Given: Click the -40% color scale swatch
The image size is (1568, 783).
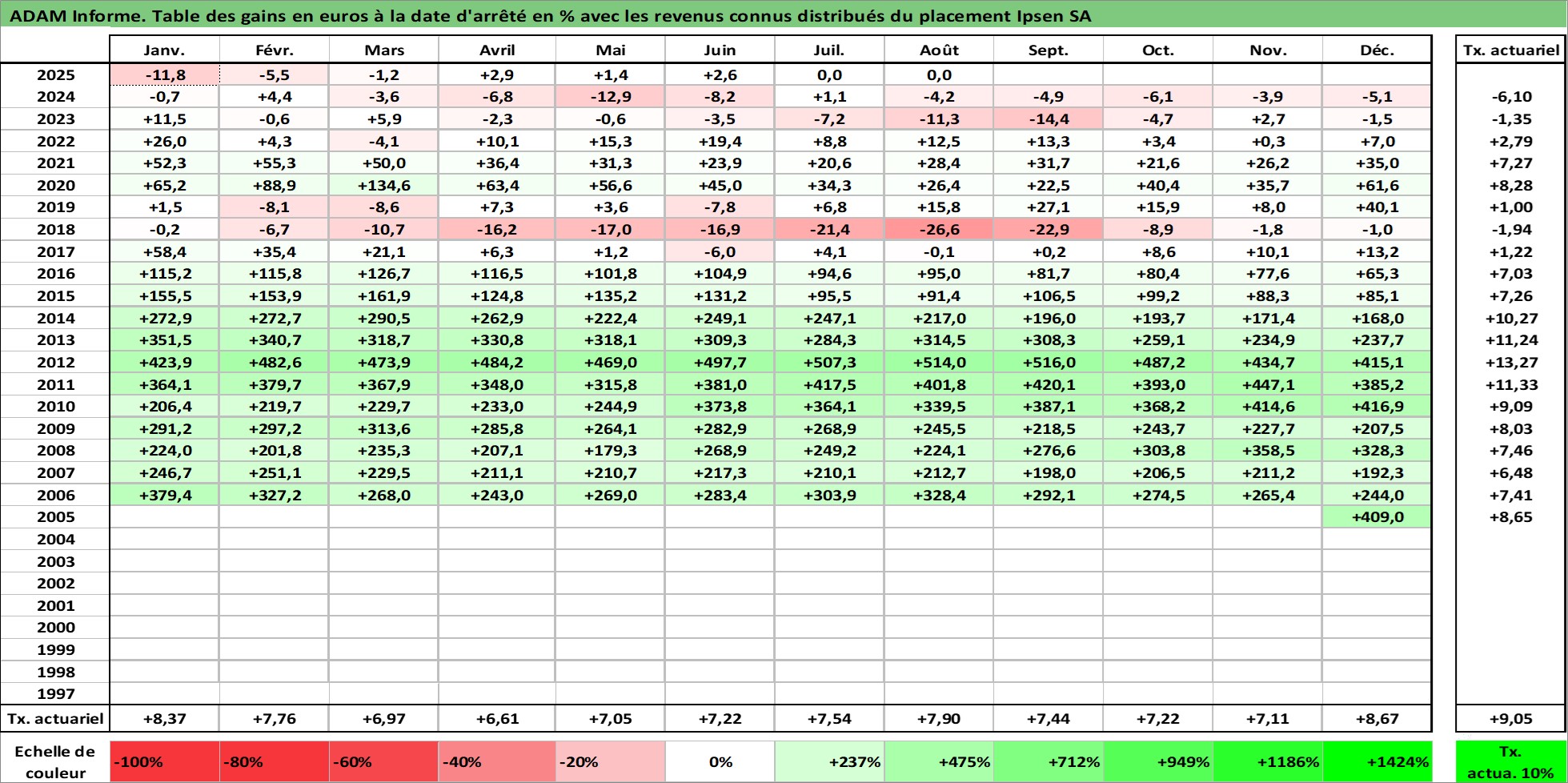Looking at the screenshot, I should click(496, 761).
